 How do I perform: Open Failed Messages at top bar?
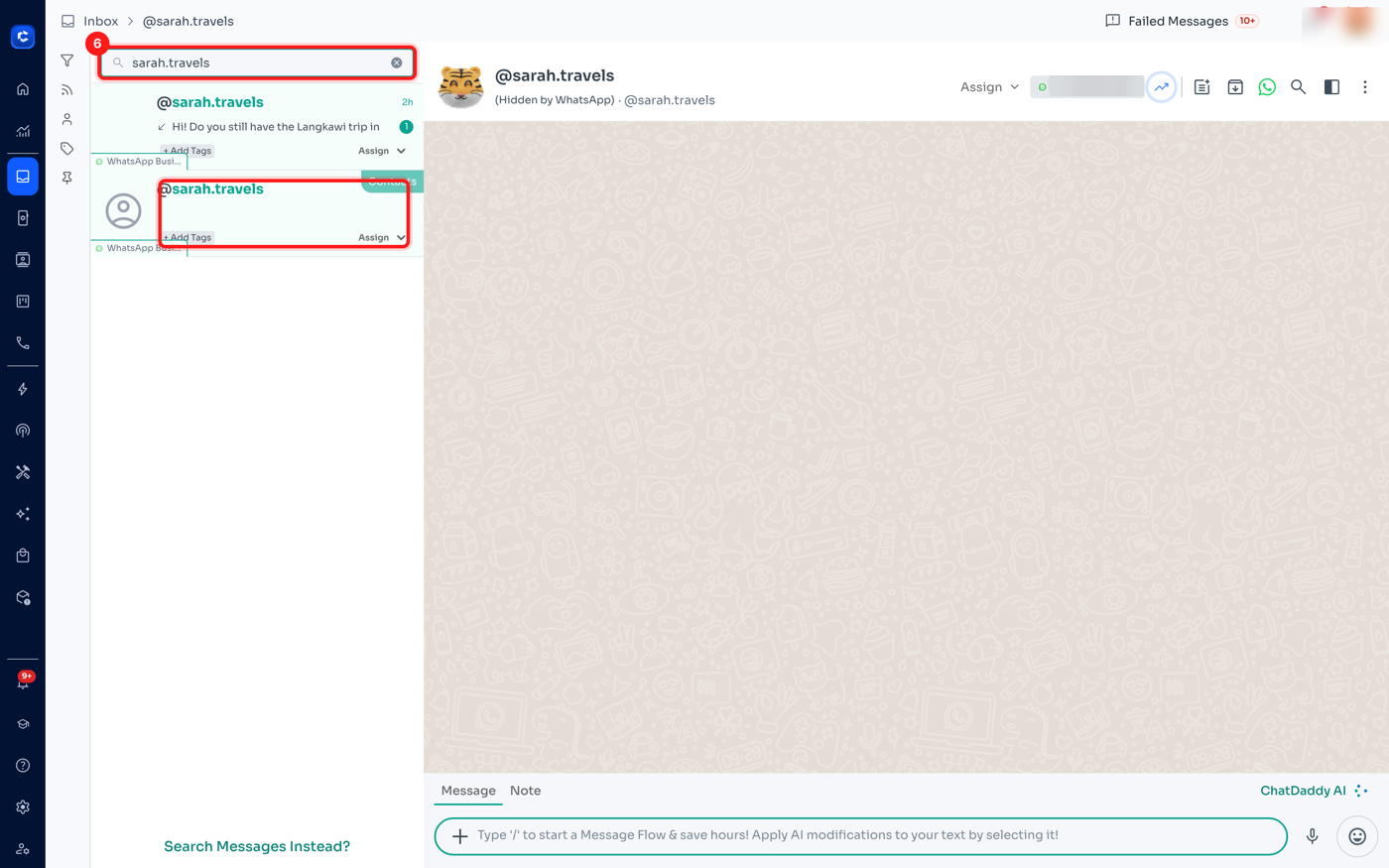(1182, 21)
